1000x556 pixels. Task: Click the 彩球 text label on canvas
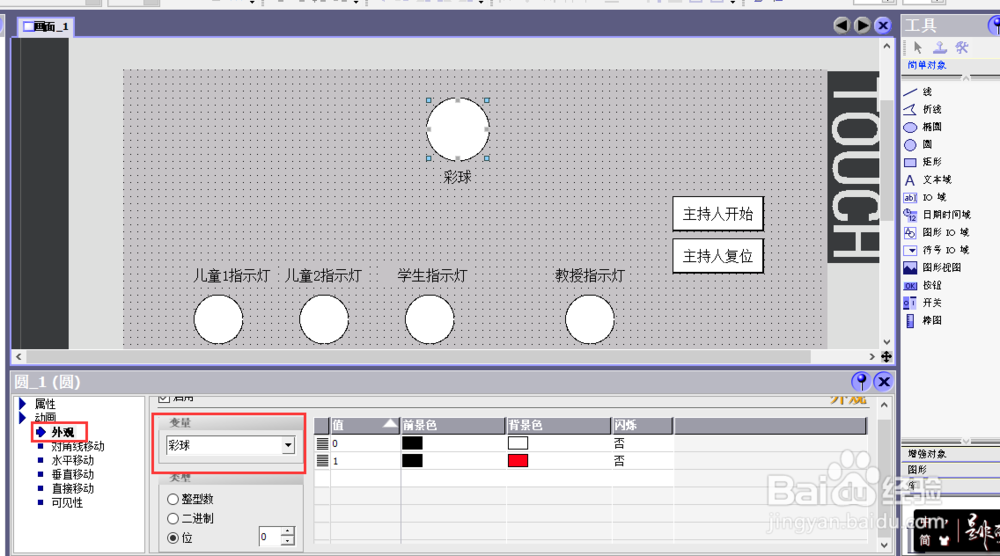(x=458, y=177)
